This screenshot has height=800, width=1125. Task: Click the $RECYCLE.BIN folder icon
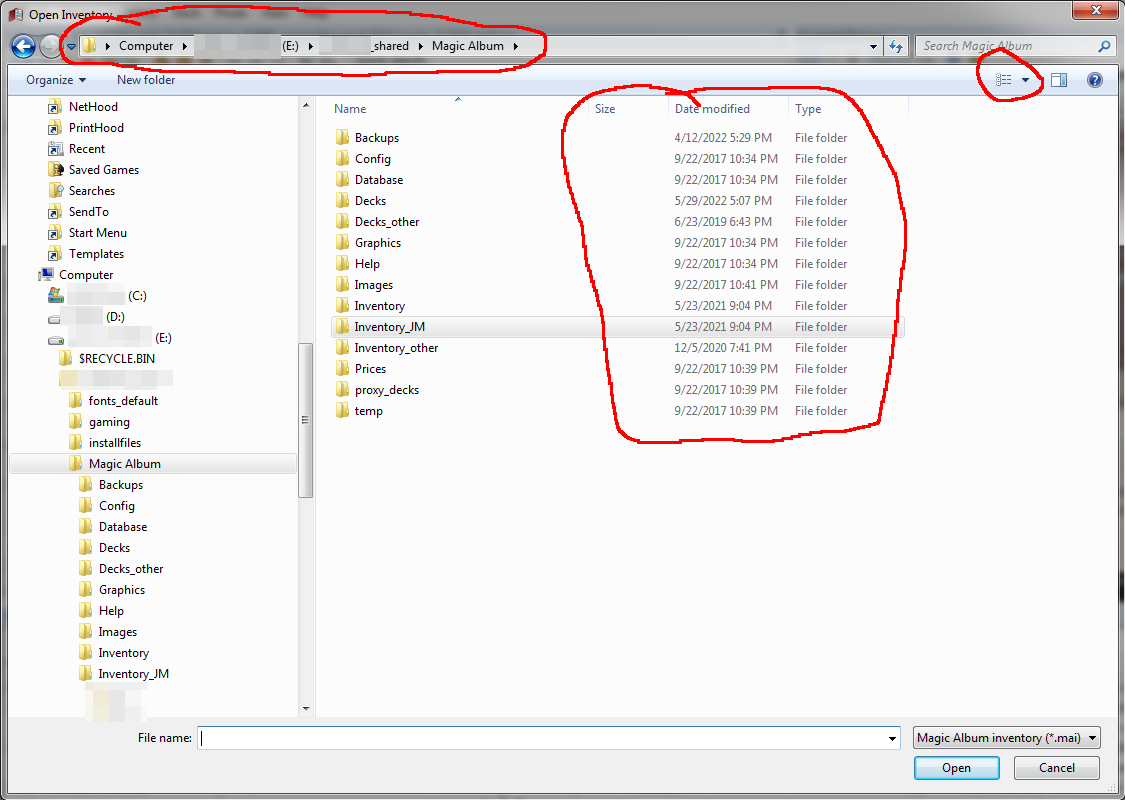(65, 358)
